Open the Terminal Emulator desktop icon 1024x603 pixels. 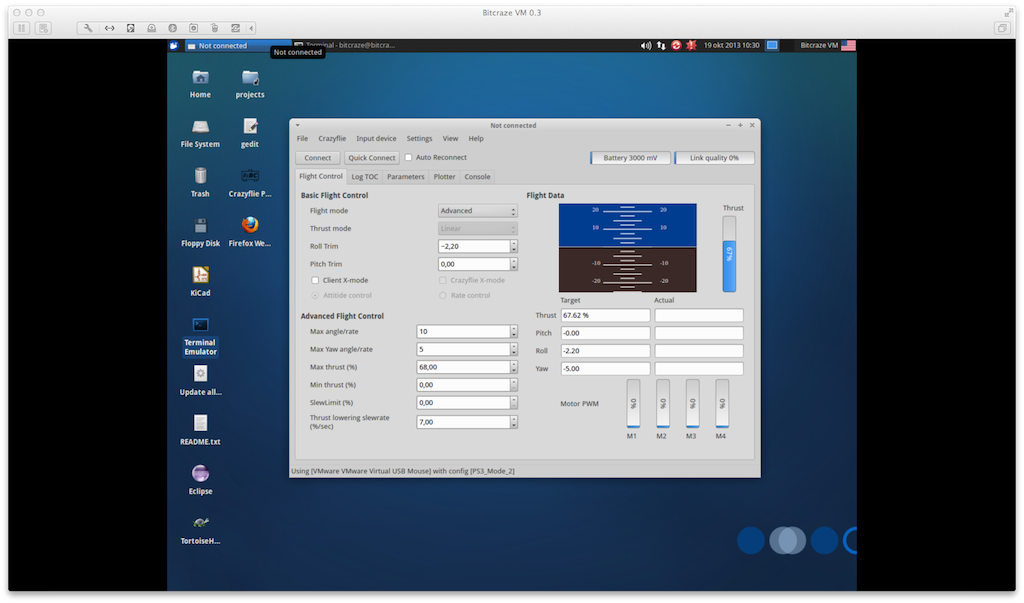[x=200, y=325]
